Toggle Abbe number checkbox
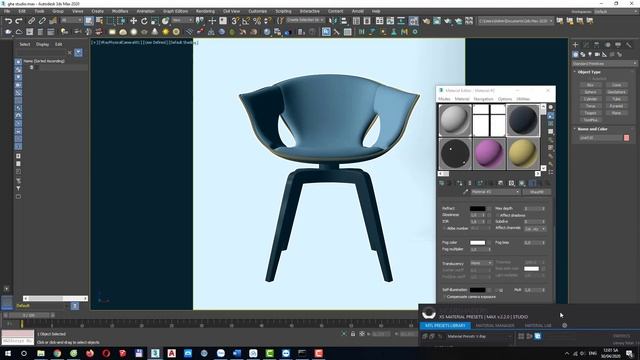Viewport: 640px width, 360px height. tap(444, 229)
